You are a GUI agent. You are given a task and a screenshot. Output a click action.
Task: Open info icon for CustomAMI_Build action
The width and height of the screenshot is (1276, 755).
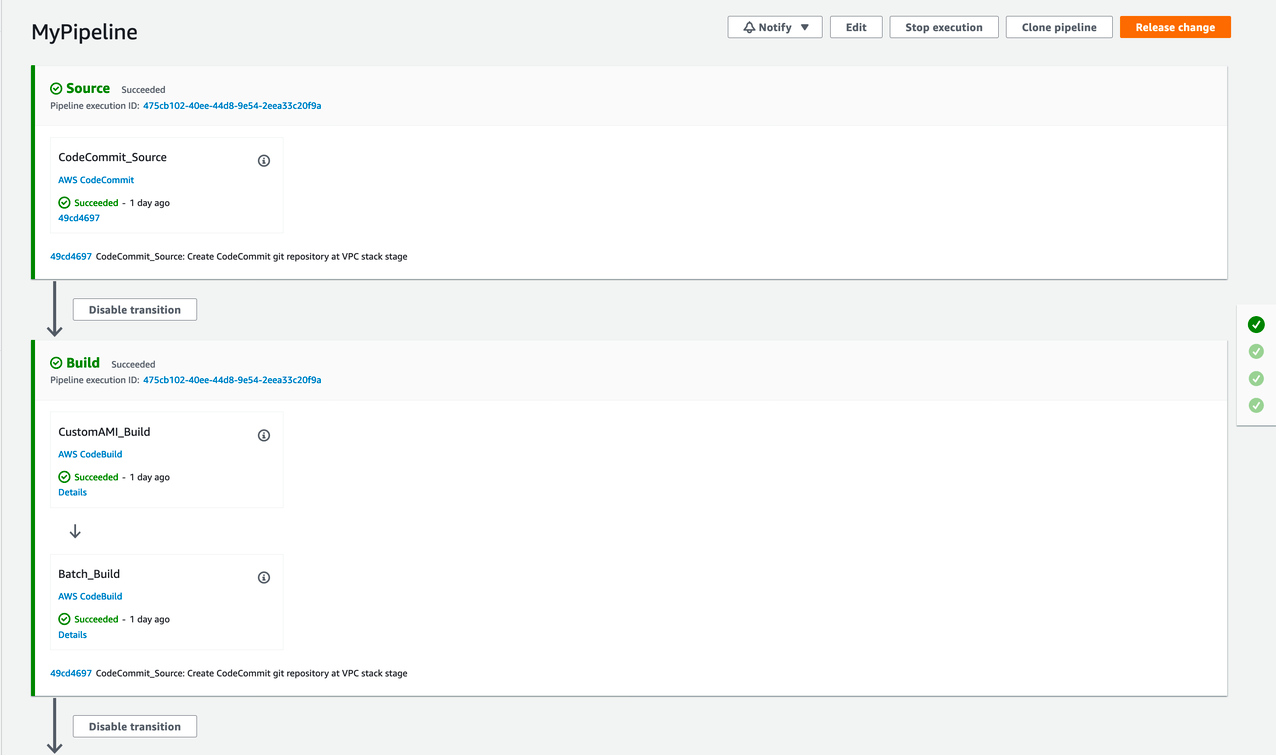264,436
